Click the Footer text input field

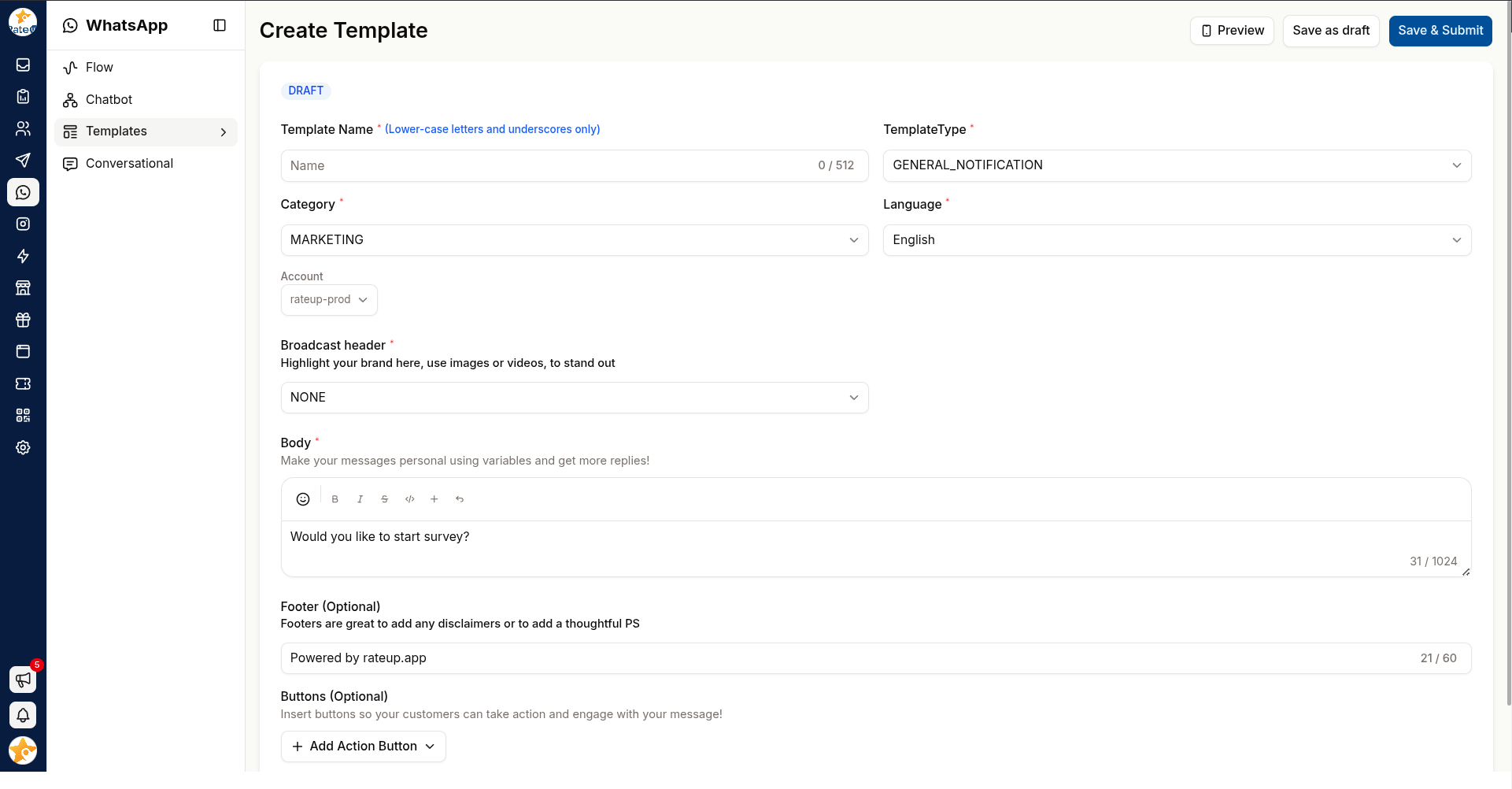coord(876,658)
